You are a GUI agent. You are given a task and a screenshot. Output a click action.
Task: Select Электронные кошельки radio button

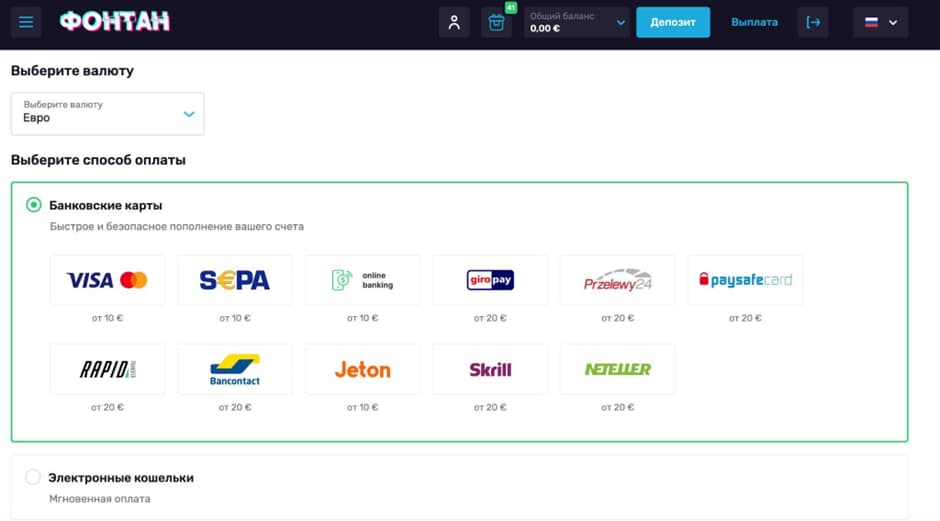click(x=34, y=478)
